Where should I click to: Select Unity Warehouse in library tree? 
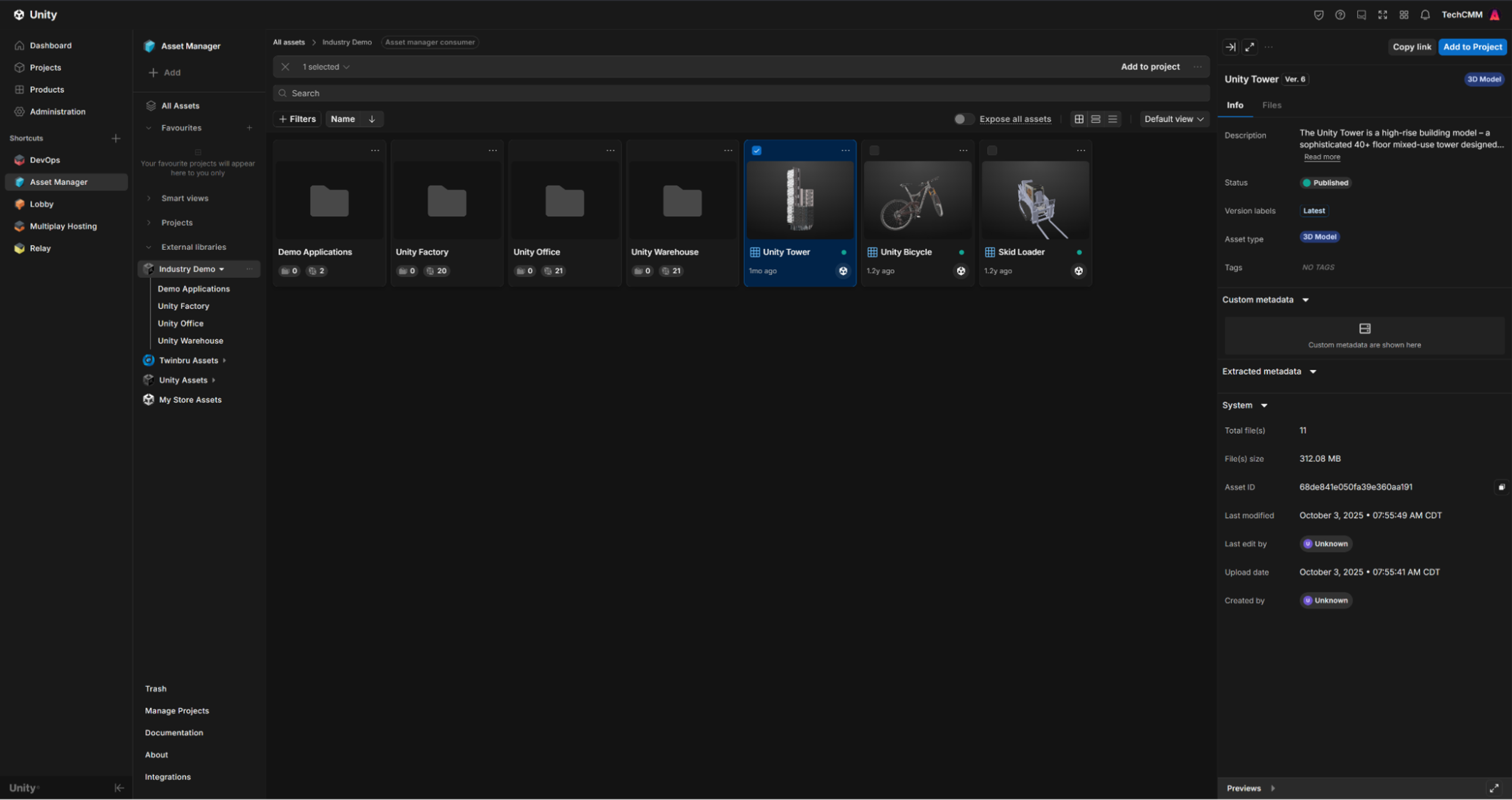(x=190, y=341)
